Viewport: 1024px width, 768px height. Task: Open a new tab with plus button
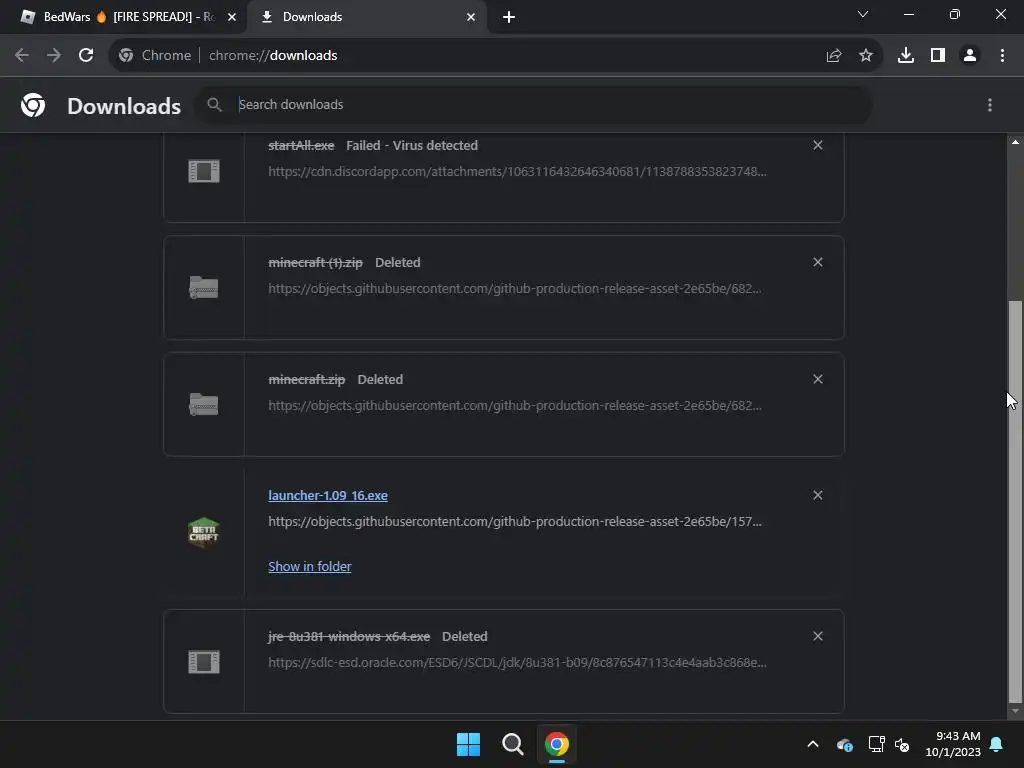pos(509,17)
